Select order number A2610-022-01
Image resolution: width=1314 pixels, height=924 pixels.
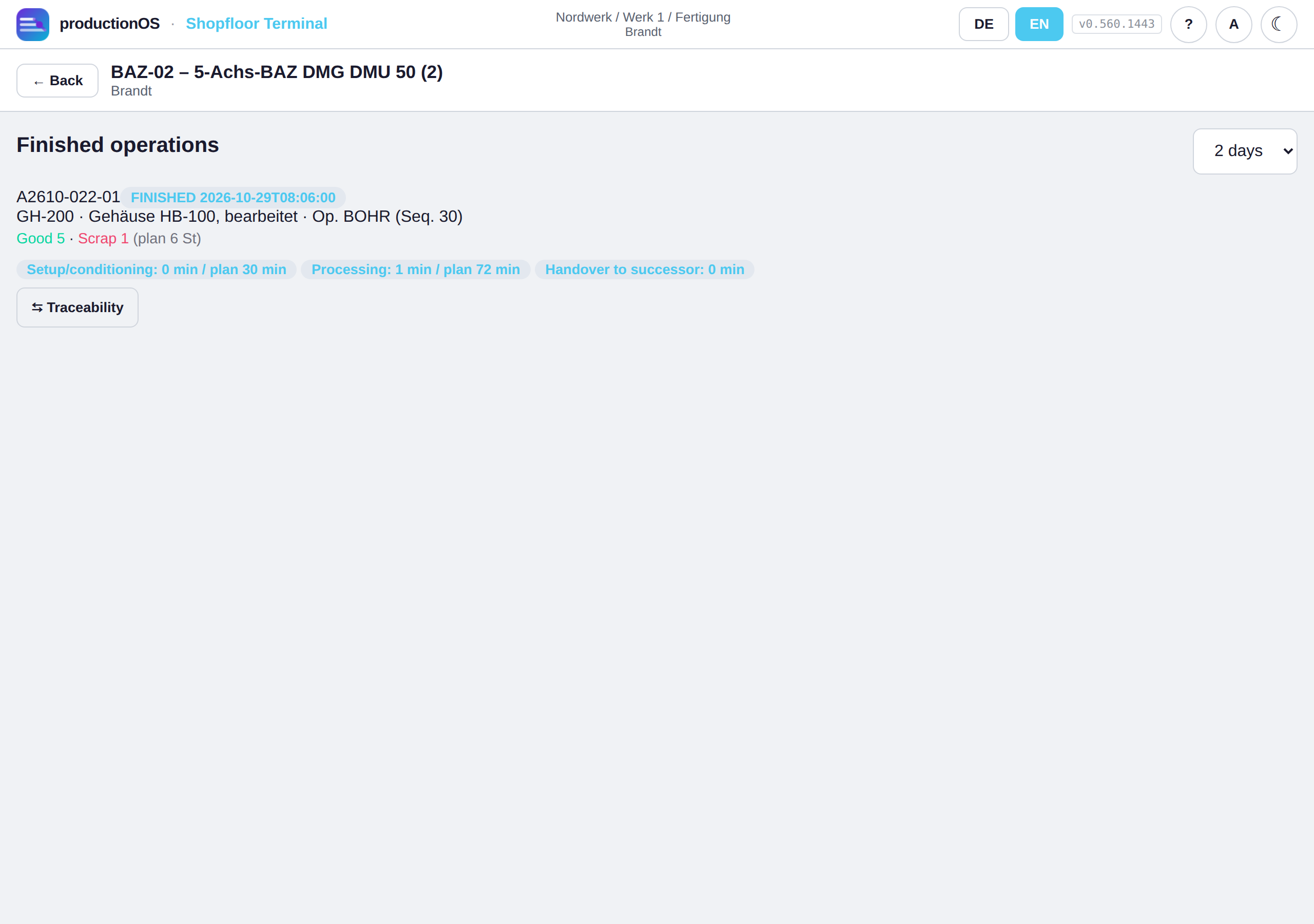pyautogui.click(x=68, y=197)
